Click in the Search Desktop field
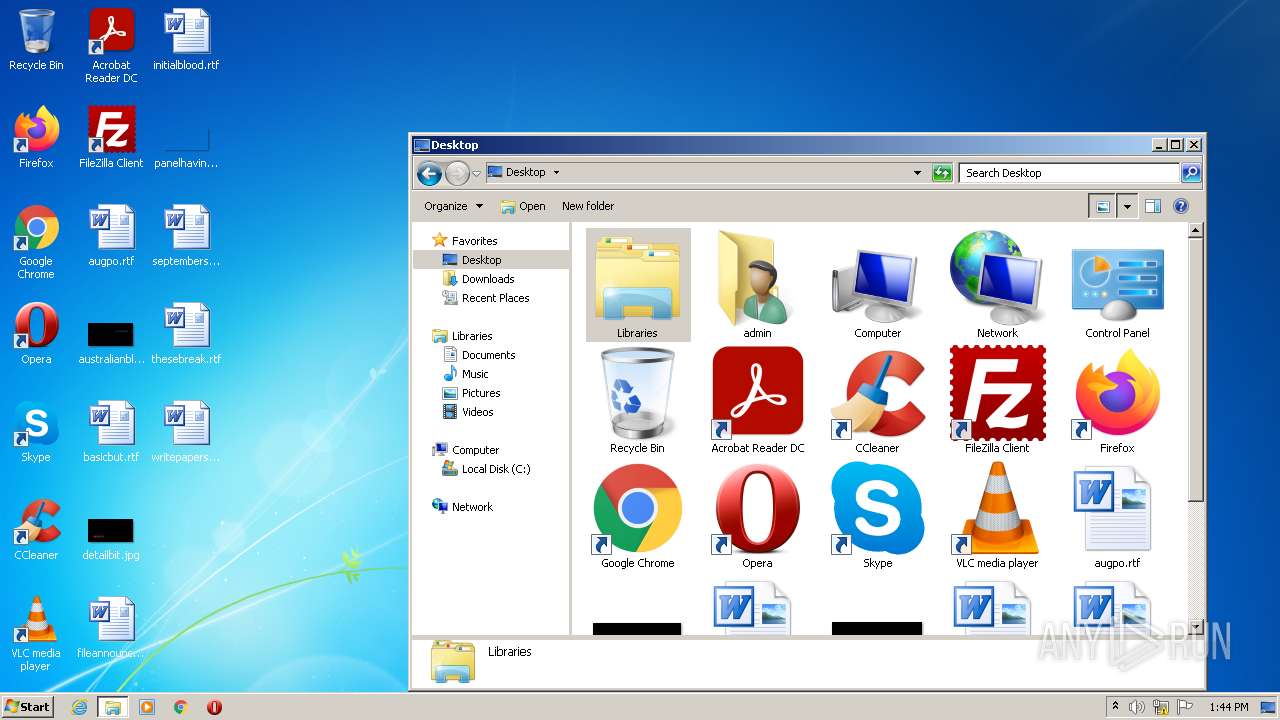The image size is (1280, 720). 1069,173
